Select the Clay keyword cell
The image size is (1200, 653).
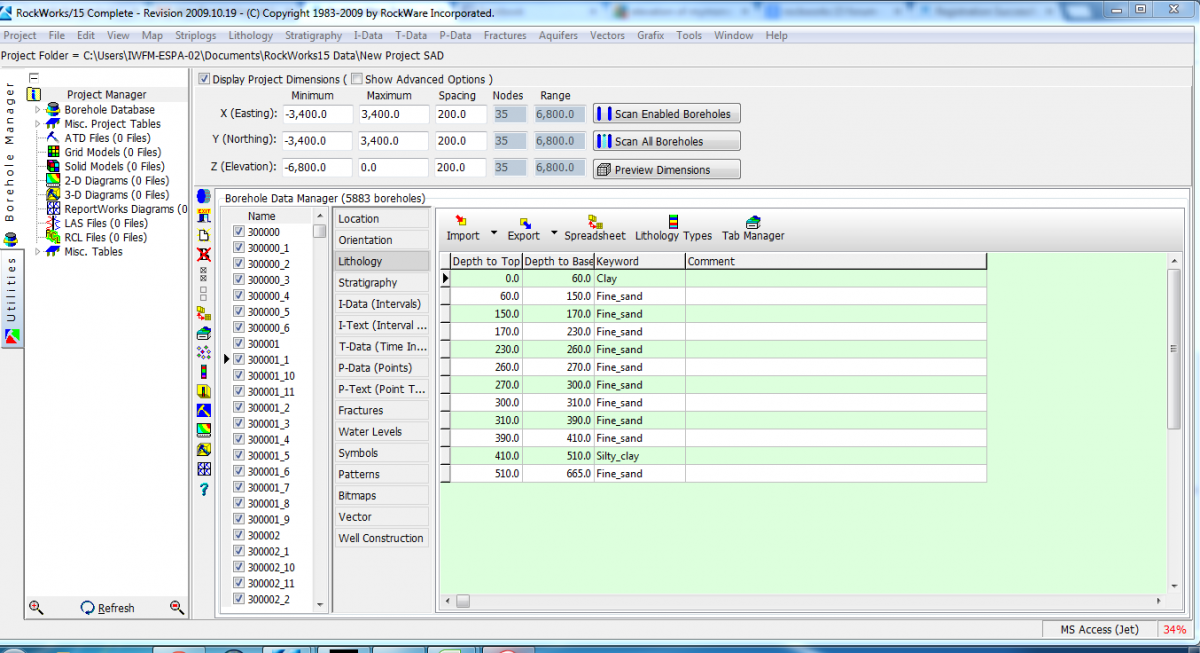click(x=640, y=279)
